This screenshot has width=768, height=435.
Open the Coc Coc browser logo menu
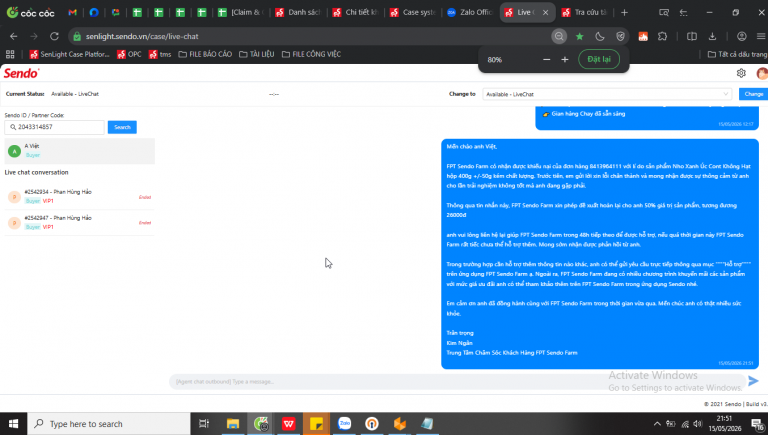[x=30, y=12]
